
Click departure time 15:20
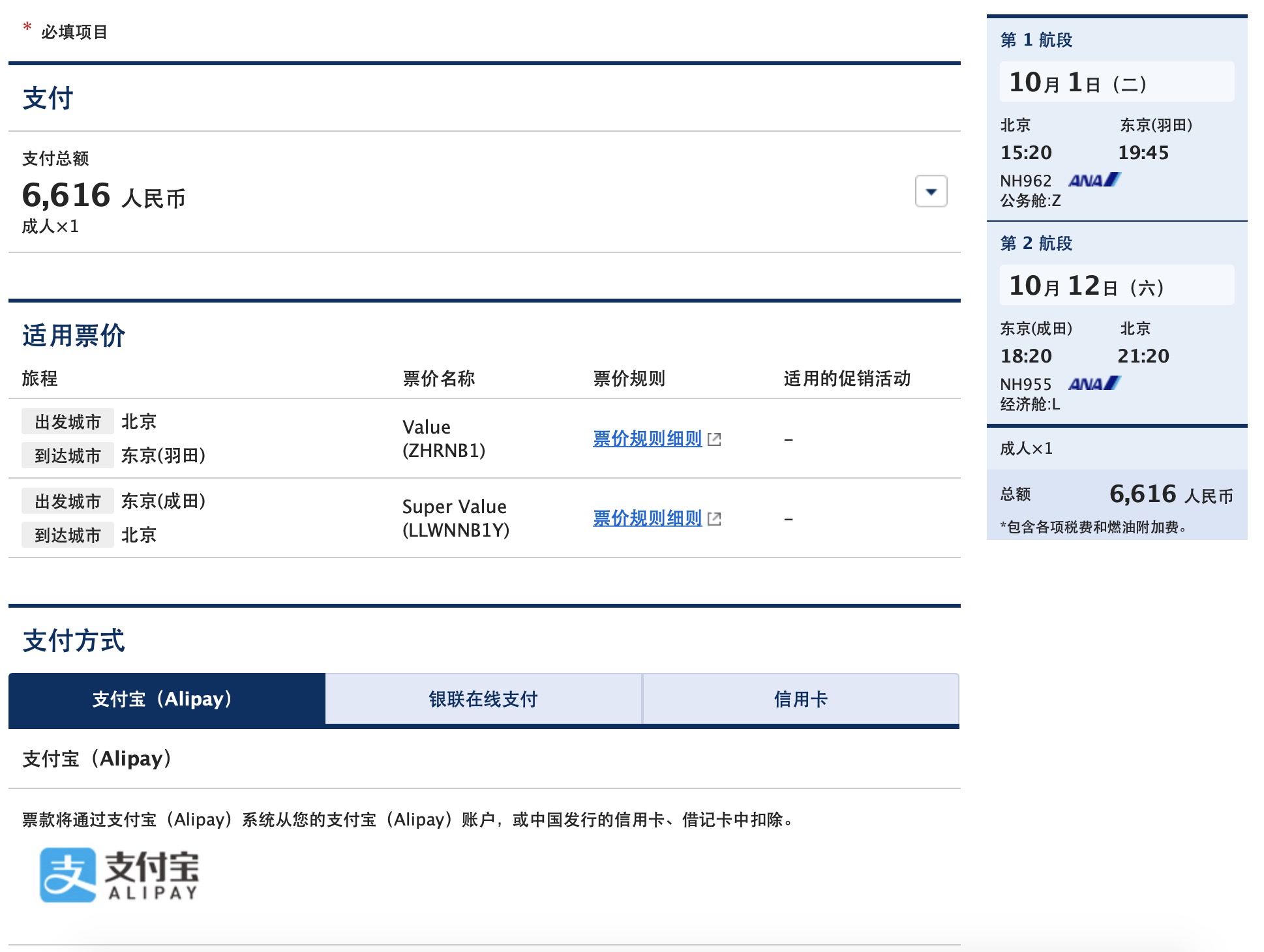(x=1026, y=153)
